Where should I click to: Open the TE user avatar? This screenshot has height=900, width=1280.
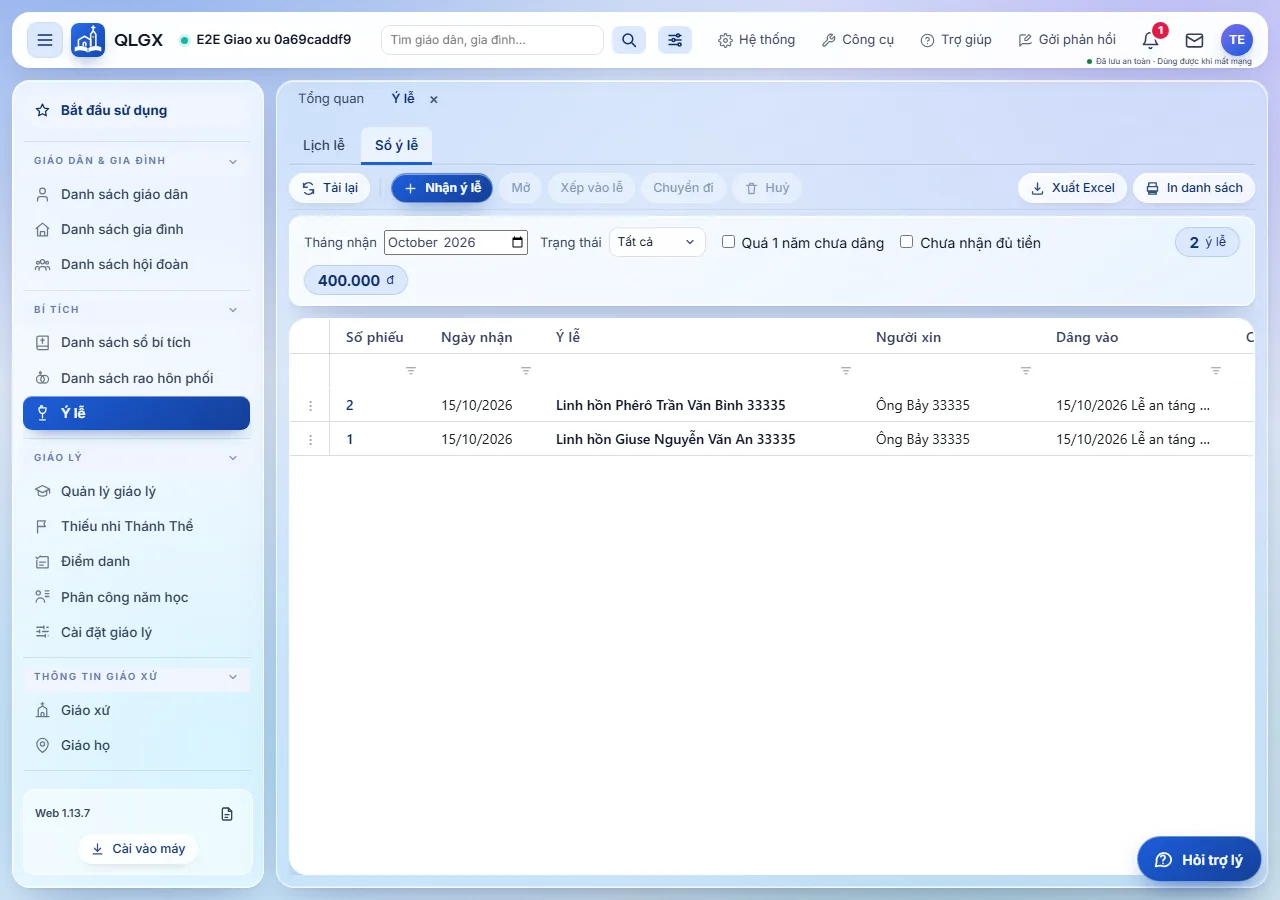coord(1237,40)
